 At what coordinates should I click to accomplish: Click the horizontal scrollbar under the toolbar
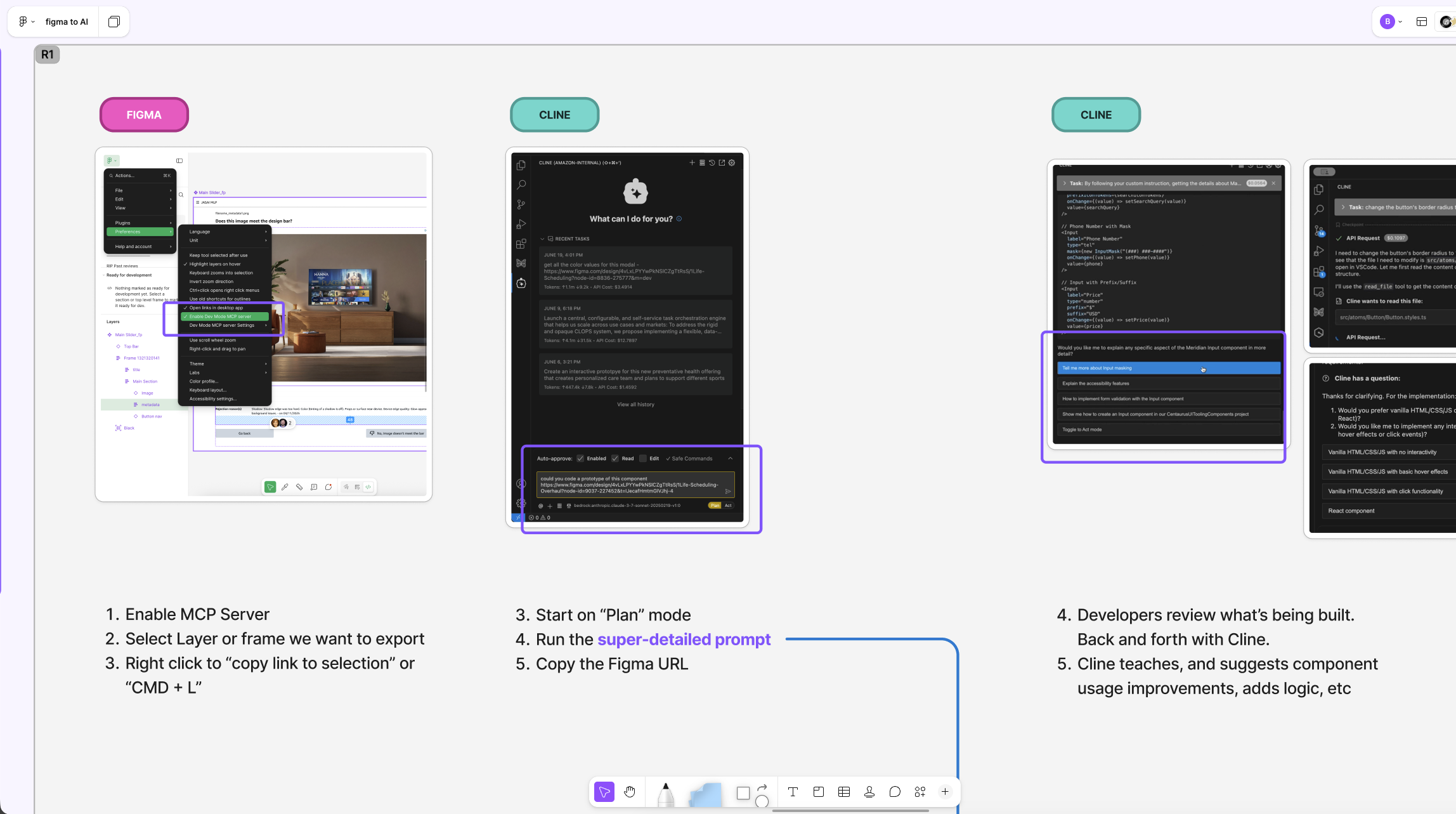[x=850, y=810]
